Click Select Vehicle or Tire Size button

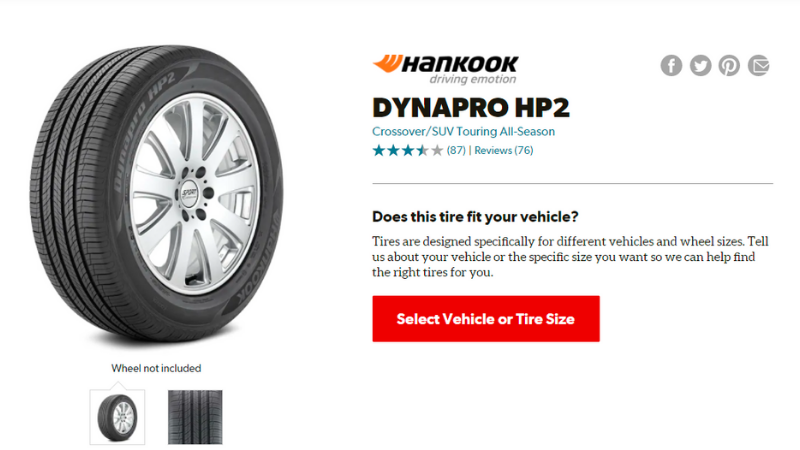click(x=486, y=319)
